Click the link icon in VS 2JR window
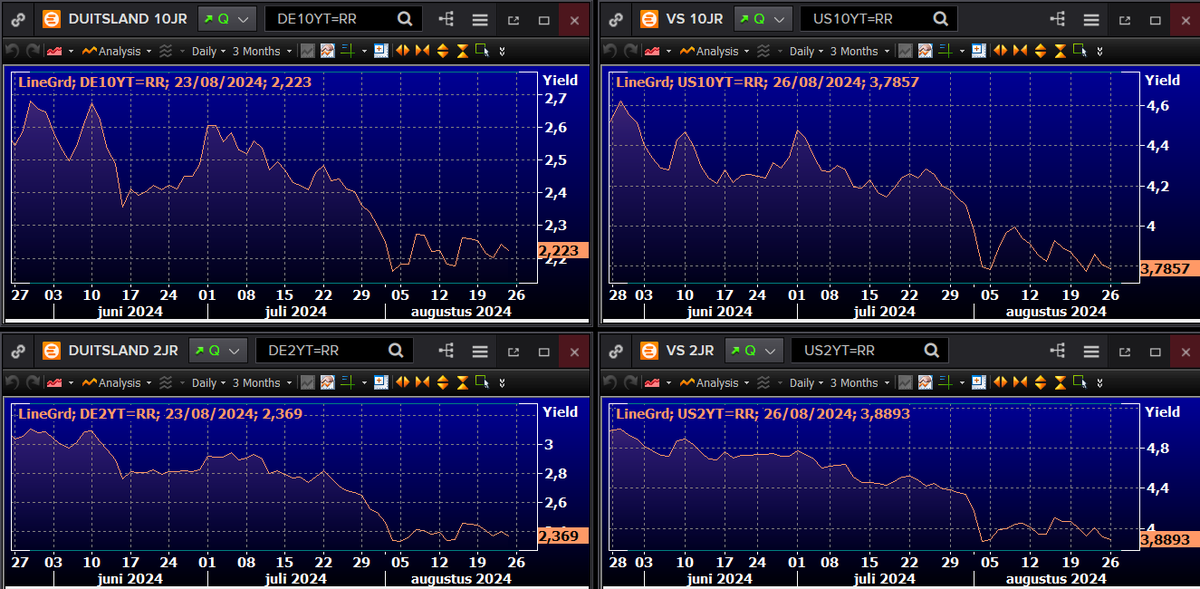Image resolution: width=1200 pixels, height=589 pixels. 616,351
